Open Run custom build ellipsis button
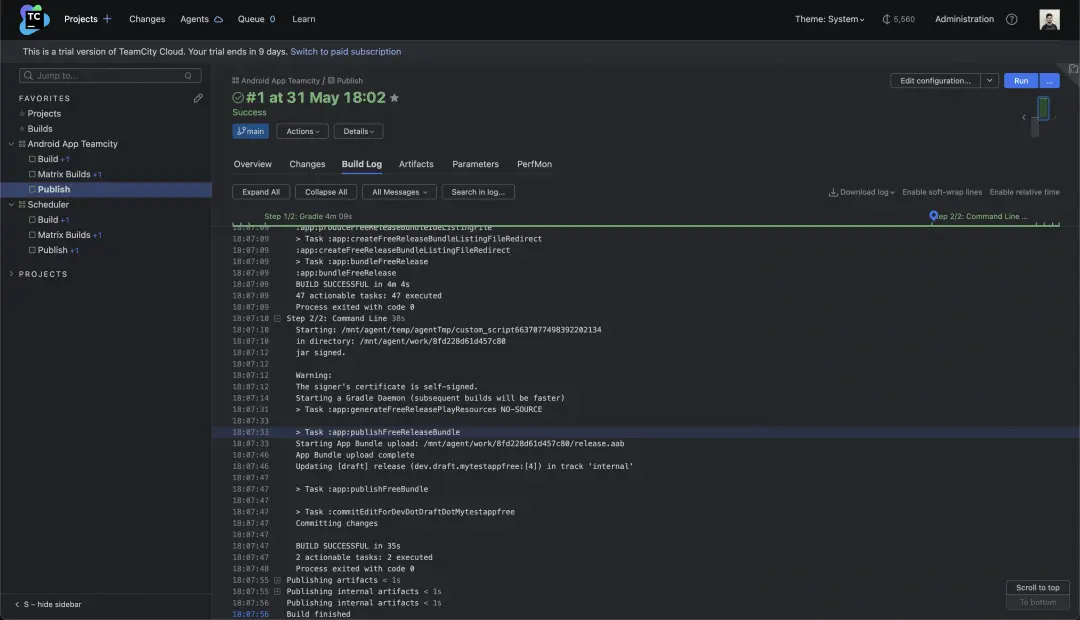This screenshot has height=620, width=1080. (1049, 81)
